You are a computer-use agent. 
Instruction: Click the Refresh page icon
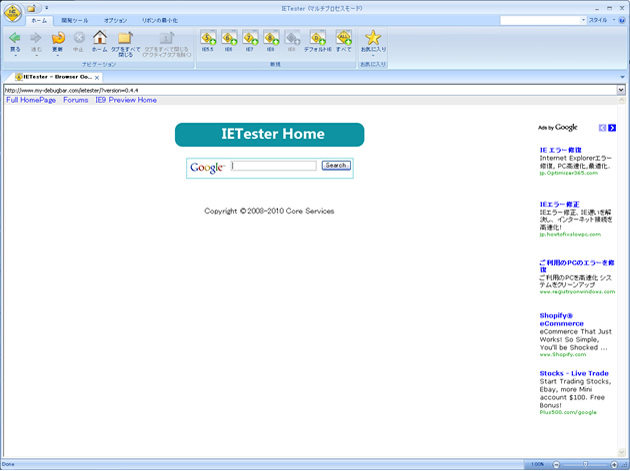57,39
